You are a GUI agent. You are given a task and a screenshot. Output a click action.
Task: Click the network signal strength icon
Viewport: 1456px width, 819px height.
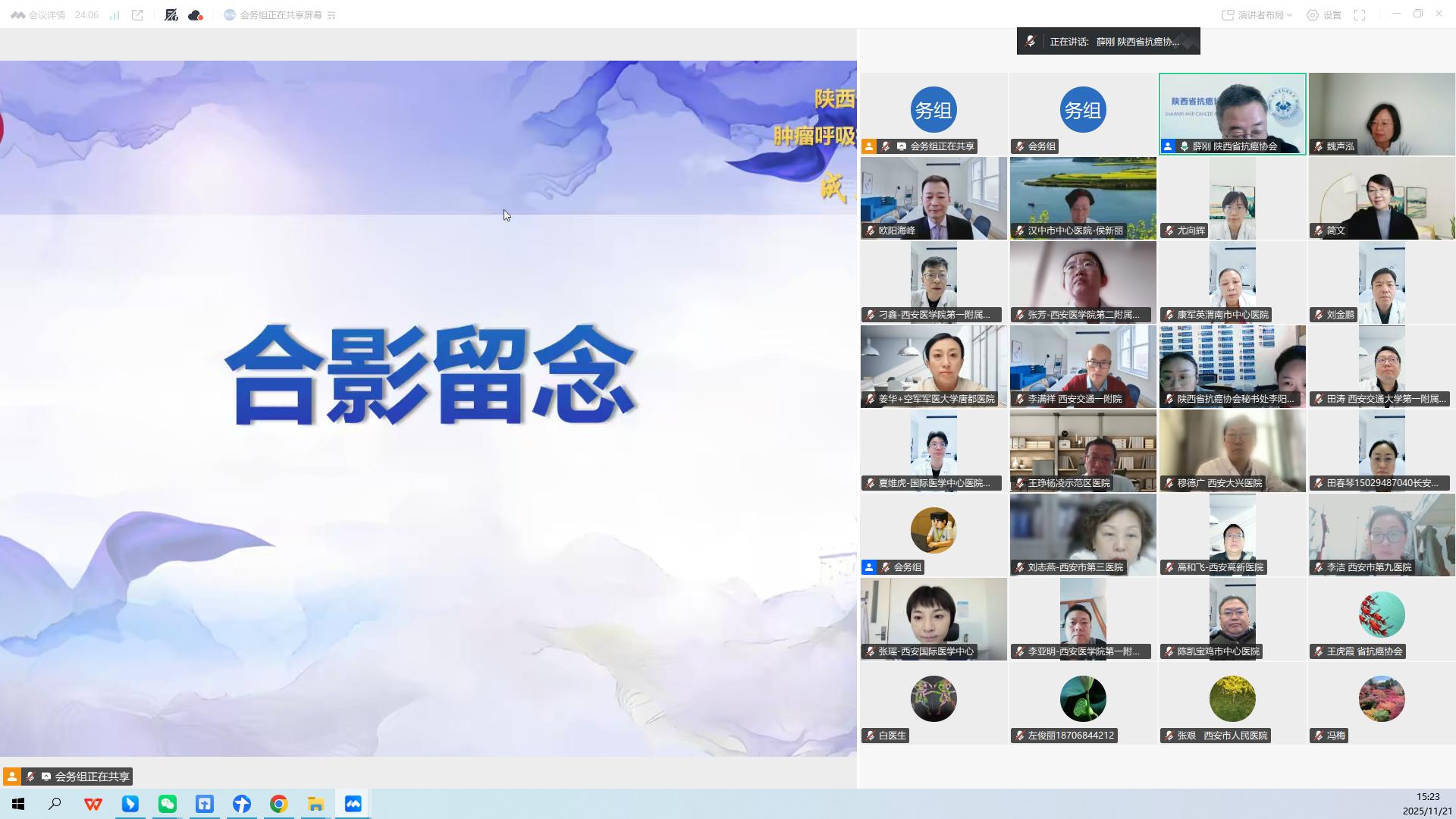[x=115, y=15]
